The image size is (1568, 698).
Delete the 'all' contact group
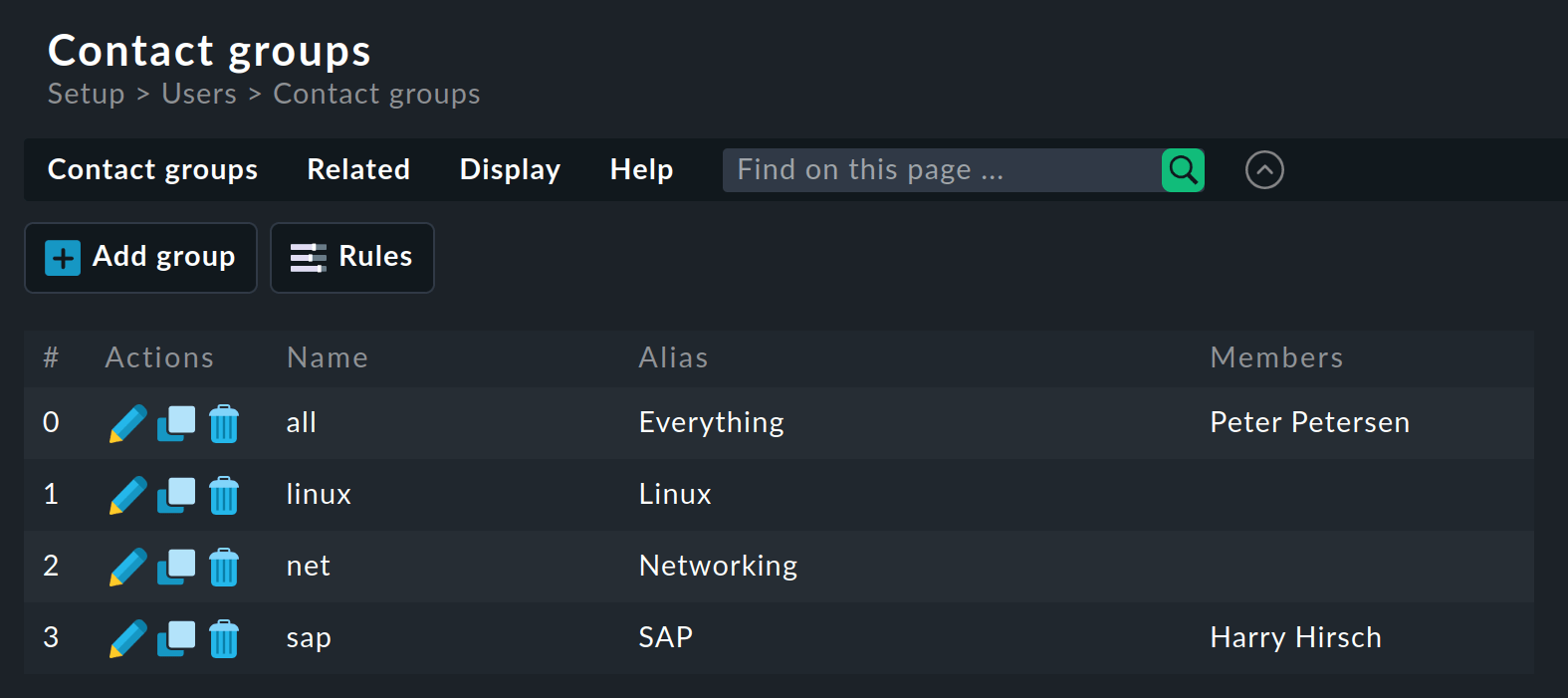tap(224, 423)
